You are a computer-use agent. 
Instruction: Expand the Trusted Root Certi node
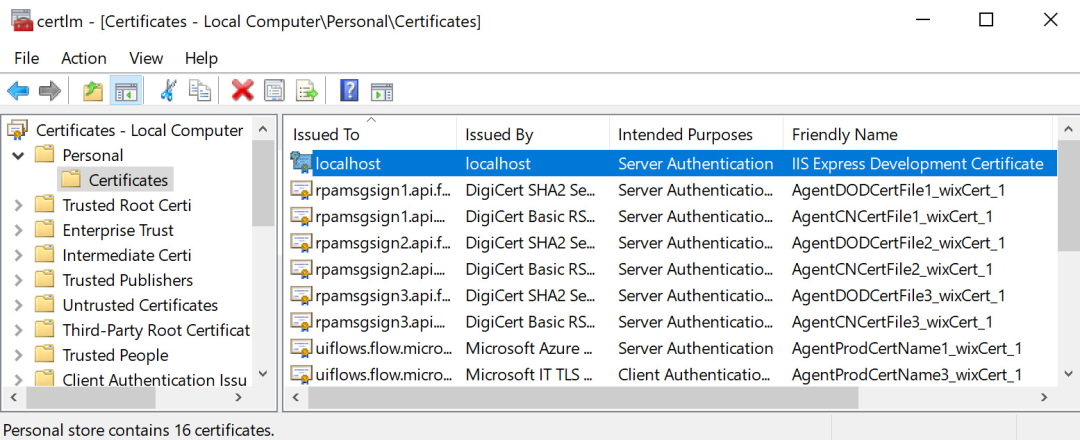point(18,205)
